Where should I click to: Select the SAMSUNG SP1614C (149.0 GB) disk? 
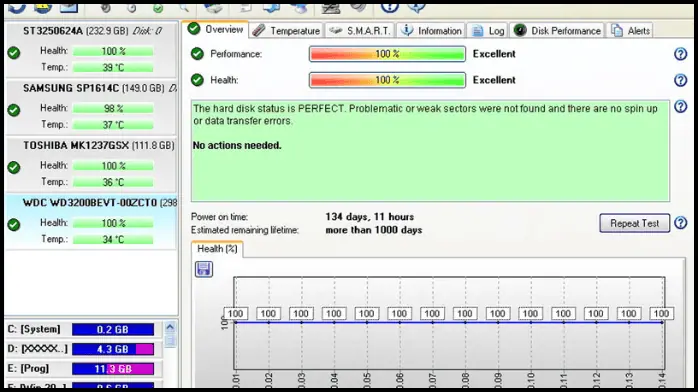pyautogui.click(x=91, y=107)
